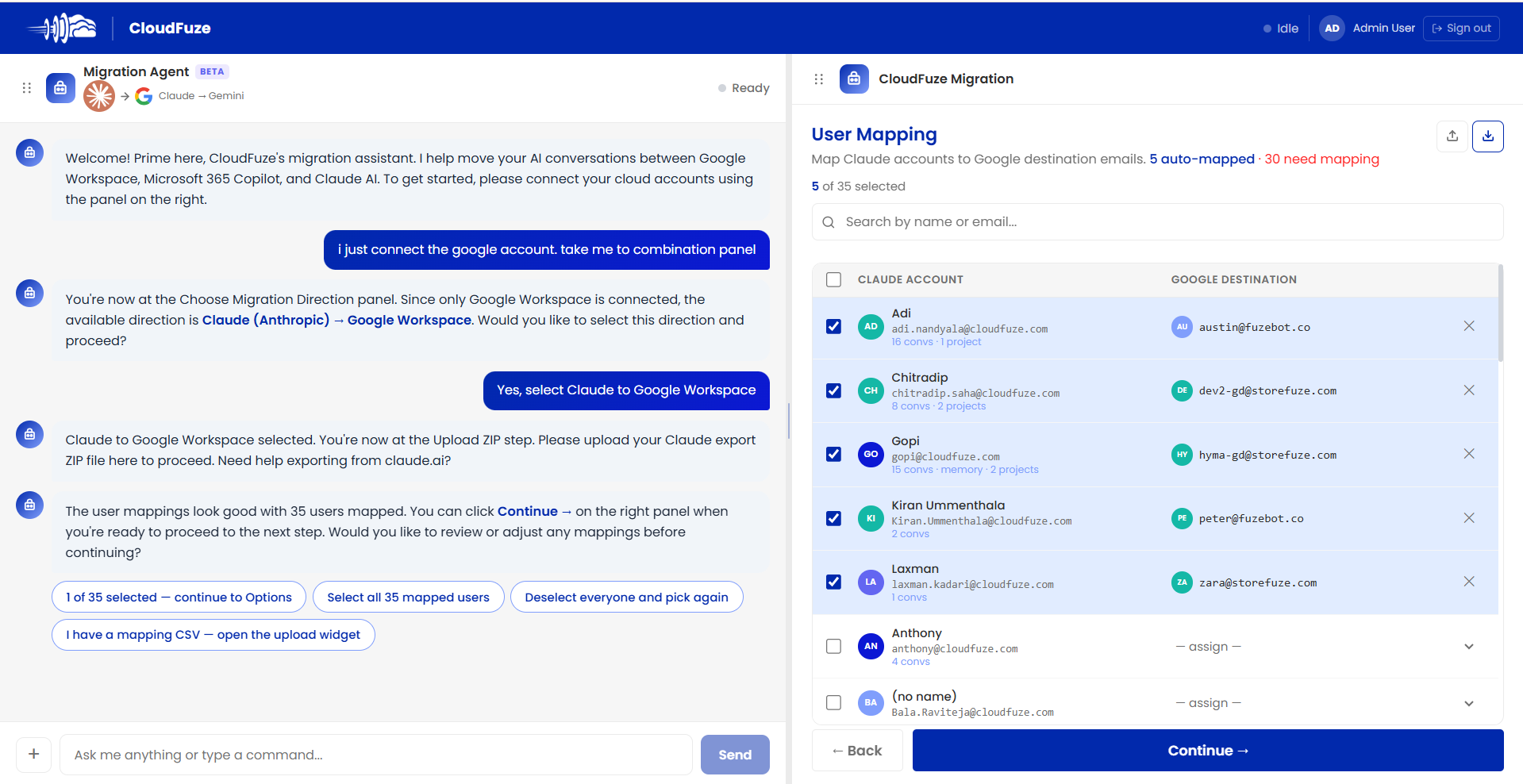Choose 'Select all 35 mapped users' suggestion
This screenshot has width=1523, height=784.
pos(408,598)
